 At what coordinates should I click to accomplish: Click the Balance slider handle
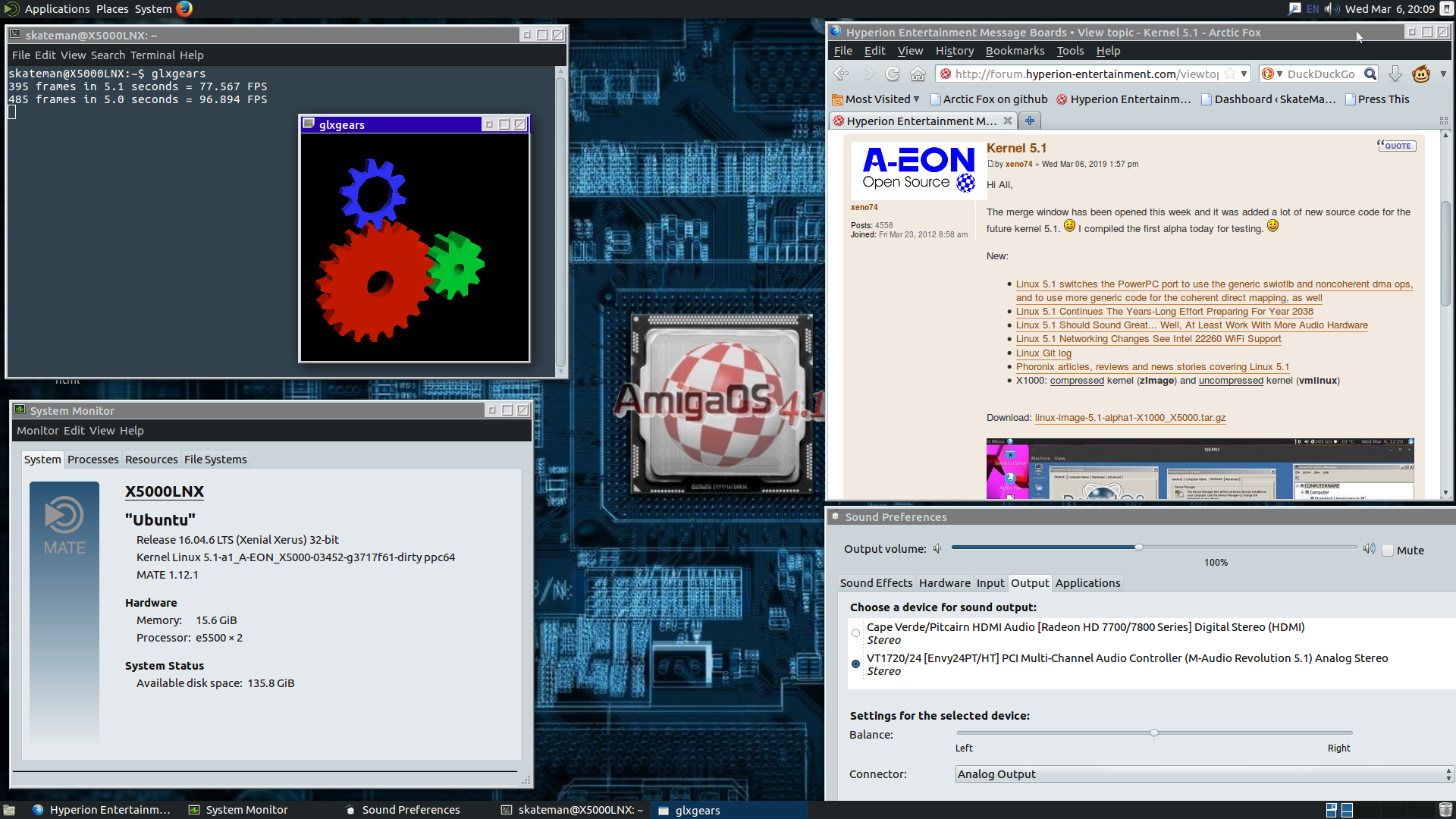(x=1154, y=733)
